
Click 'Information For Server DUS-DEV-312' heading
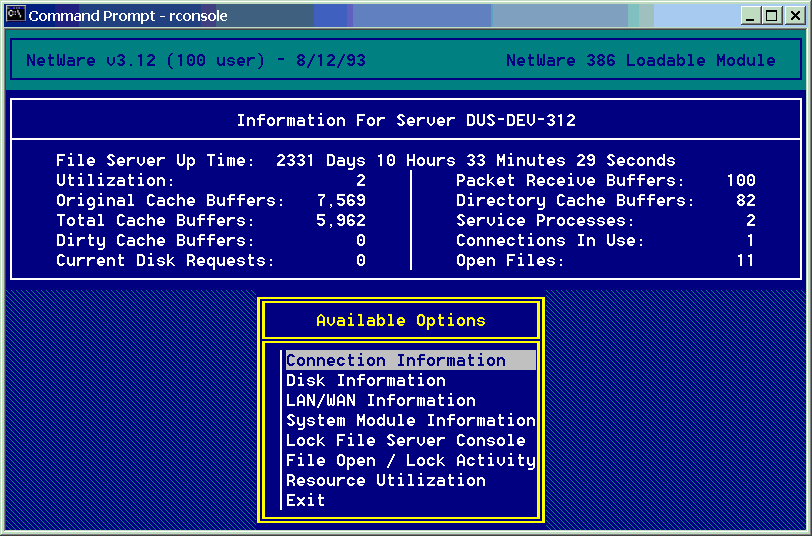point(406,120)
